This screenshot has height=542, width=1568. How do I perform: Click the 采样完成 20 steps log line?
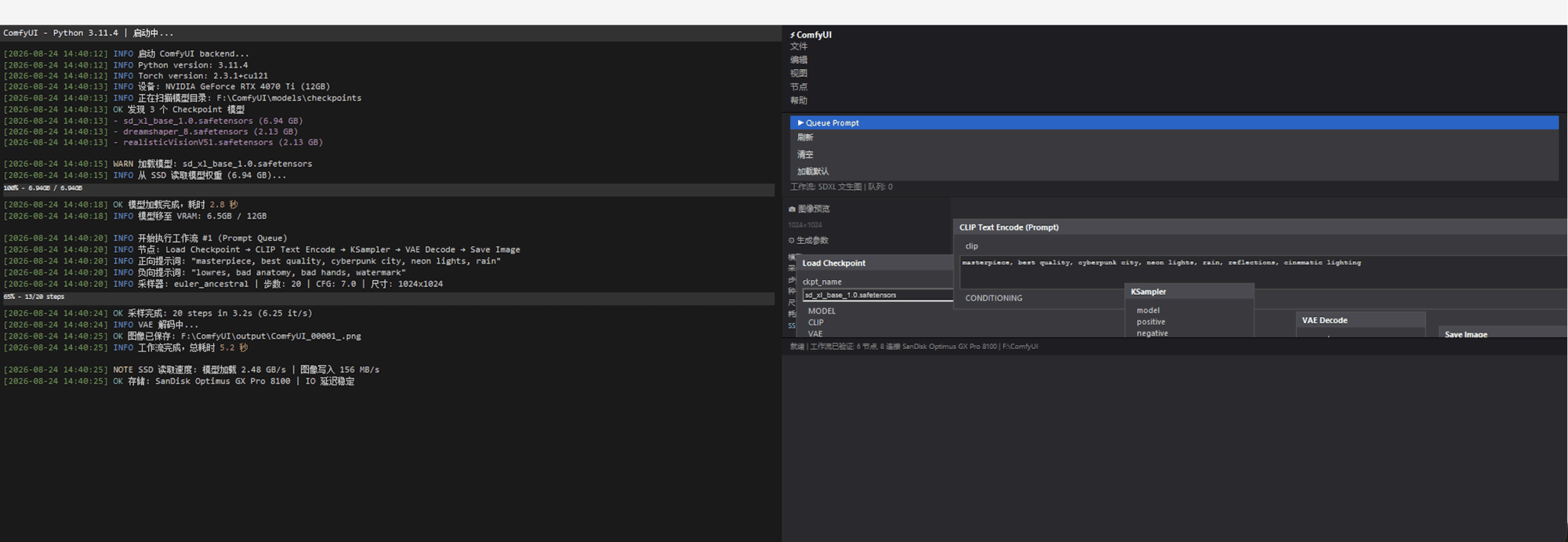click(x=158, y=313)
